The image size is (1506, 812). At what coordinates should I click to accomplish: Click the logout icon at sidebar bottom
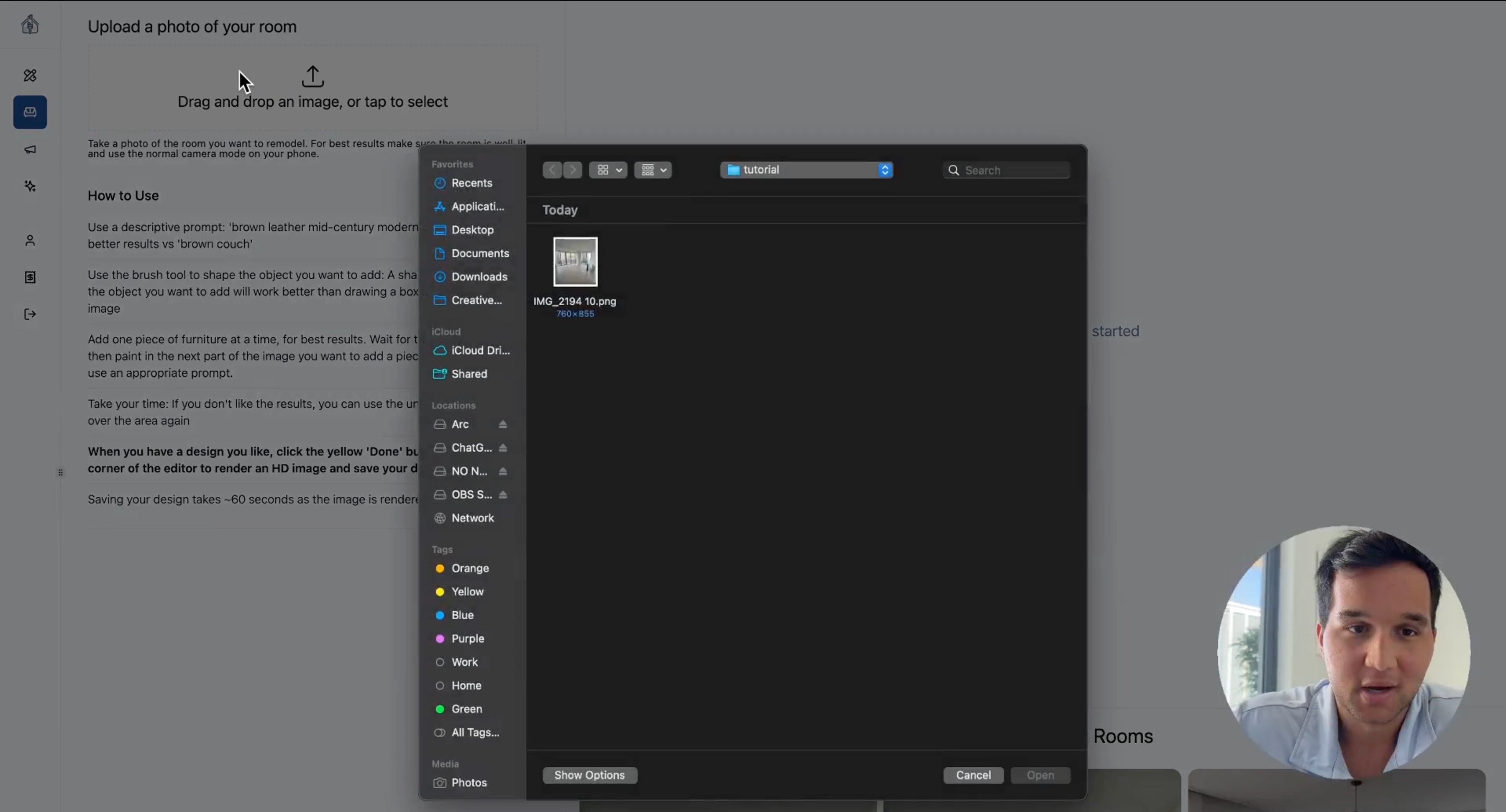point(29,314)
